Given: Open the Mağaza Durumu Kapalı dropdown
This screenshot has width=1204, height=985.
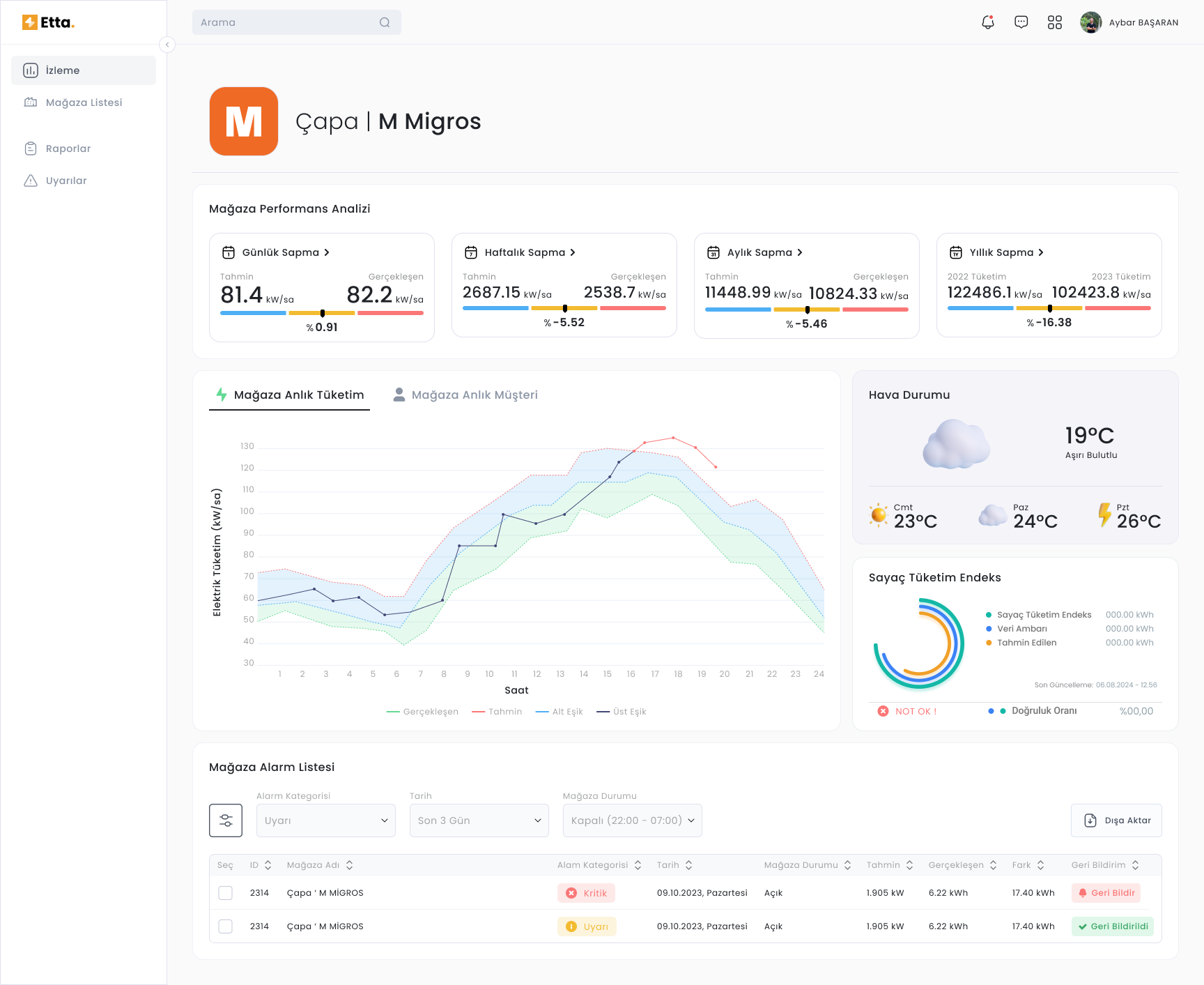Looking at the screenshot, I should coord(632,820).
